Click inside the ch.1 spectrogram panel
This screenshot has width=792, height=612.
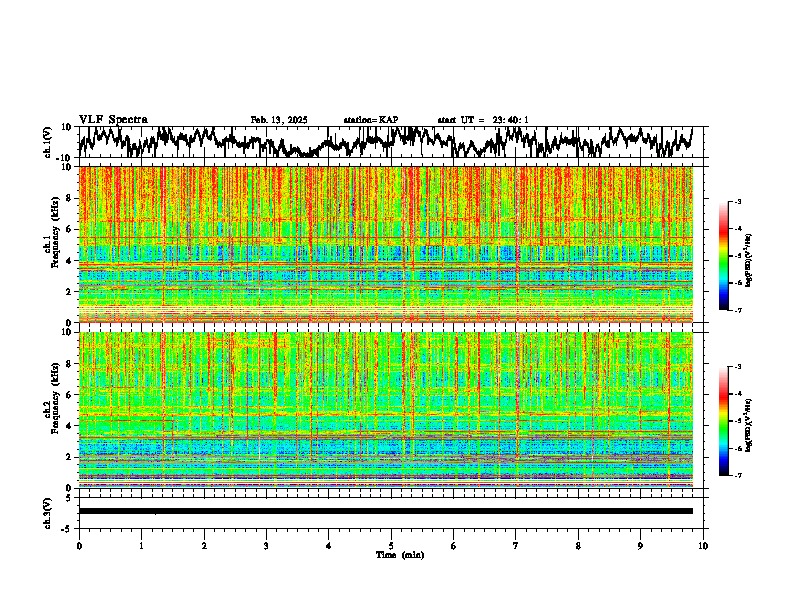pos(385,244)
